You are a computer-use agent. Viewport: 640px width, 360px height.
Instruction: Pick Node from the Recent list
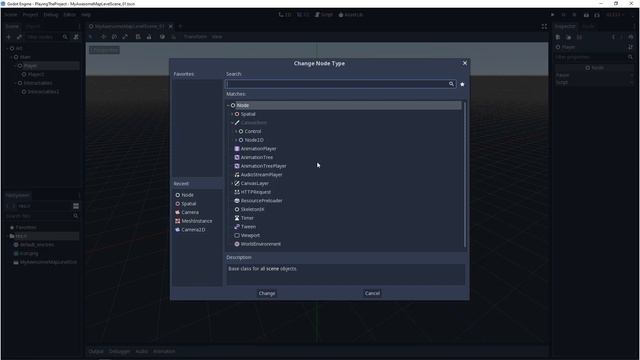pos(187,195)
